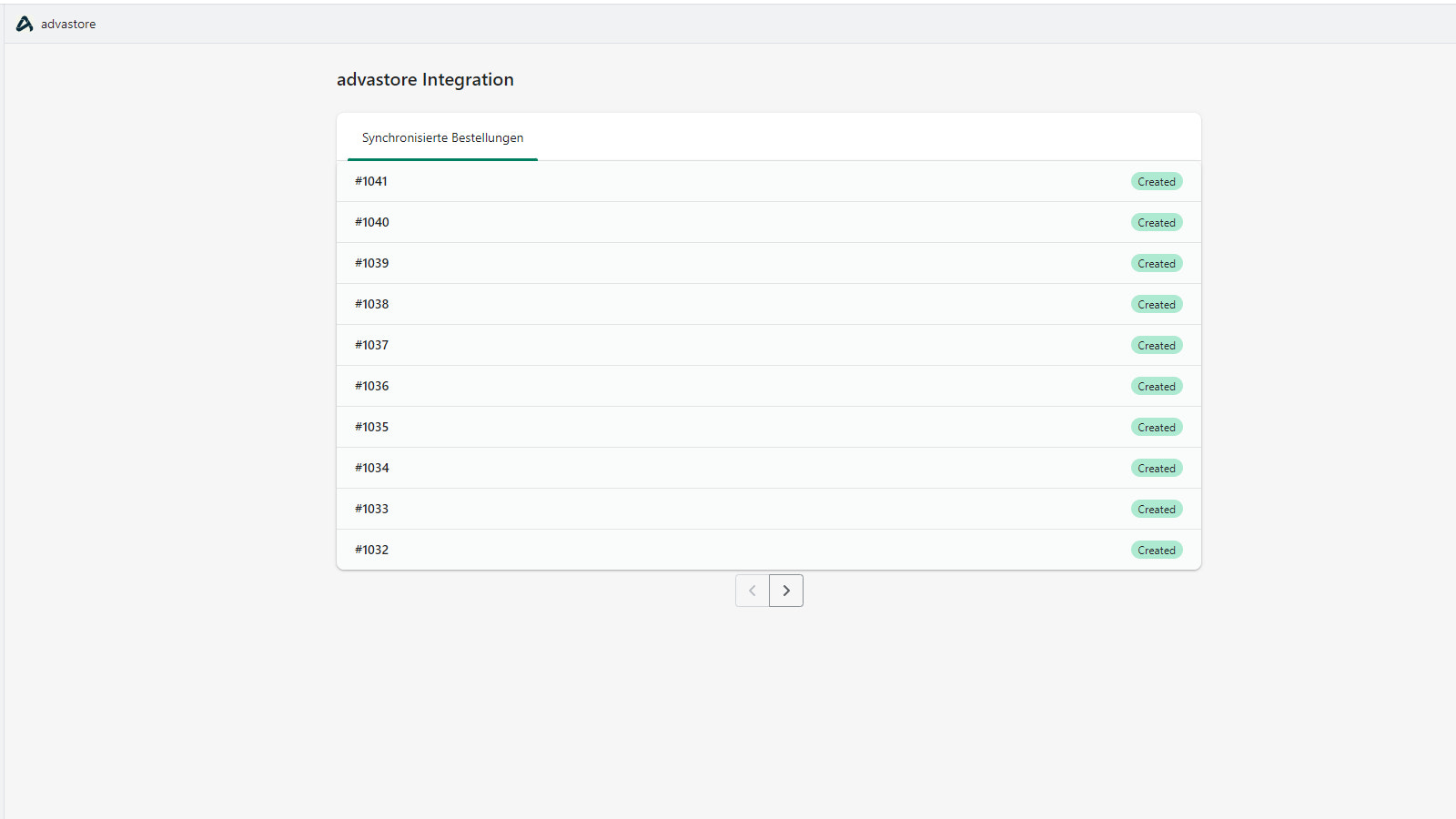Open order #1040
Viewport: 1456px width, 819px height.
(769, 222)
